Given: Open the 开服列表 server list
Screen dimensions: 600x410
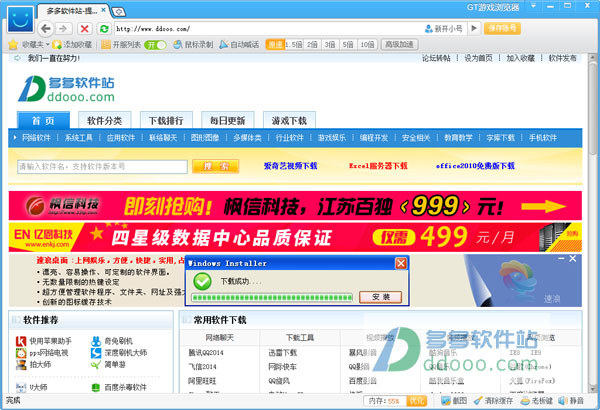Looking at the screenshot, I should (121, 45).
